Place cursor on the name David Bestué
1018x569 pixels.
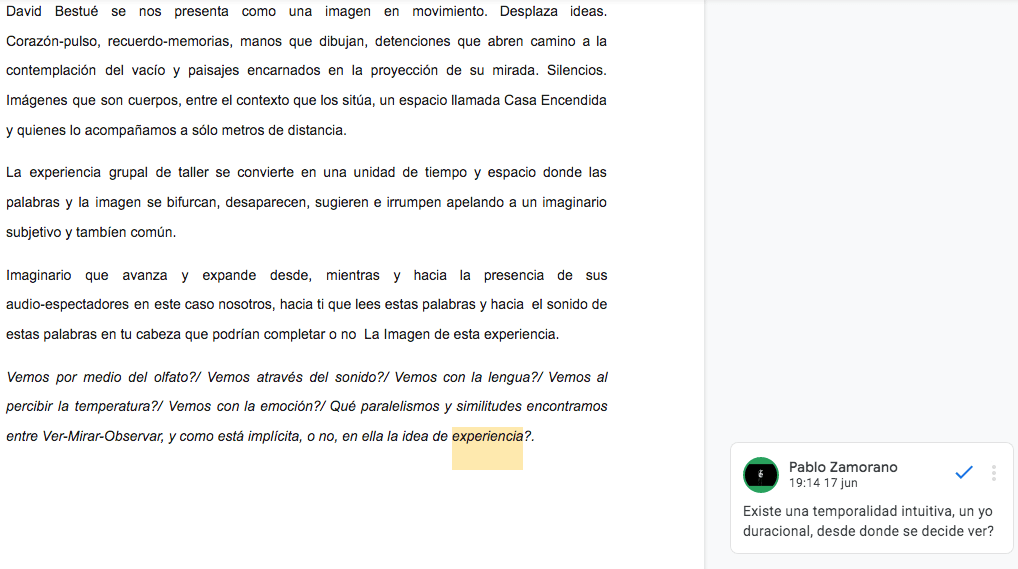[x=47, y=12]
